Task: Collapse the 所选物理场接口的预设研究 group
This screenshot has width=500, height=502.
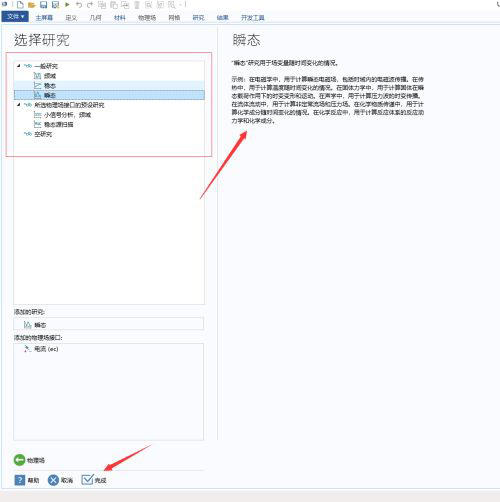Action: (19, 105)
